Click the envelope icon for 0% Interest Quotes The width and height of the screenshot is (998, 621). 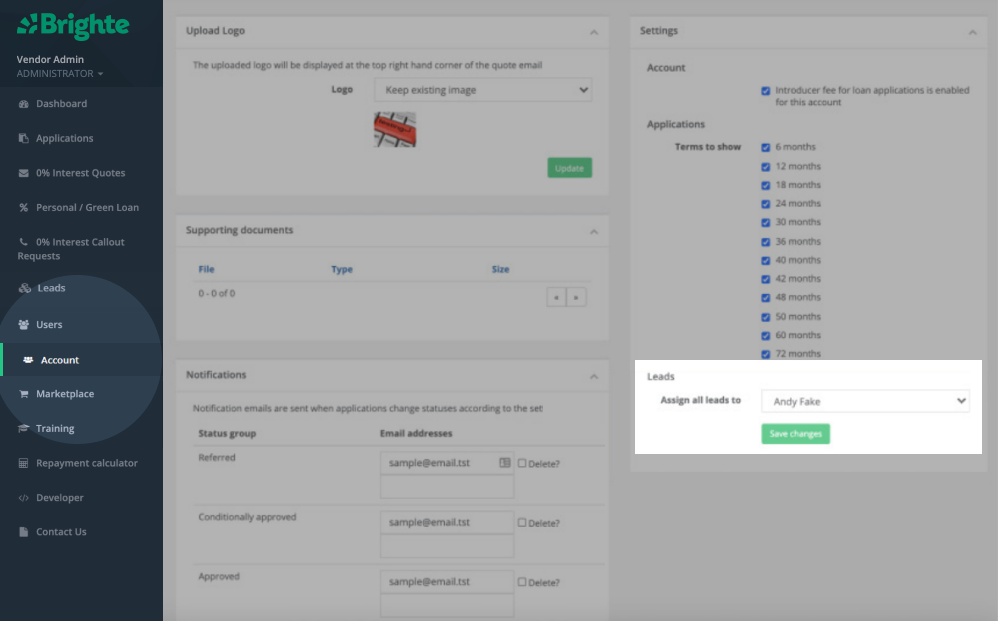pyautogui.click(x=24, y=173)
